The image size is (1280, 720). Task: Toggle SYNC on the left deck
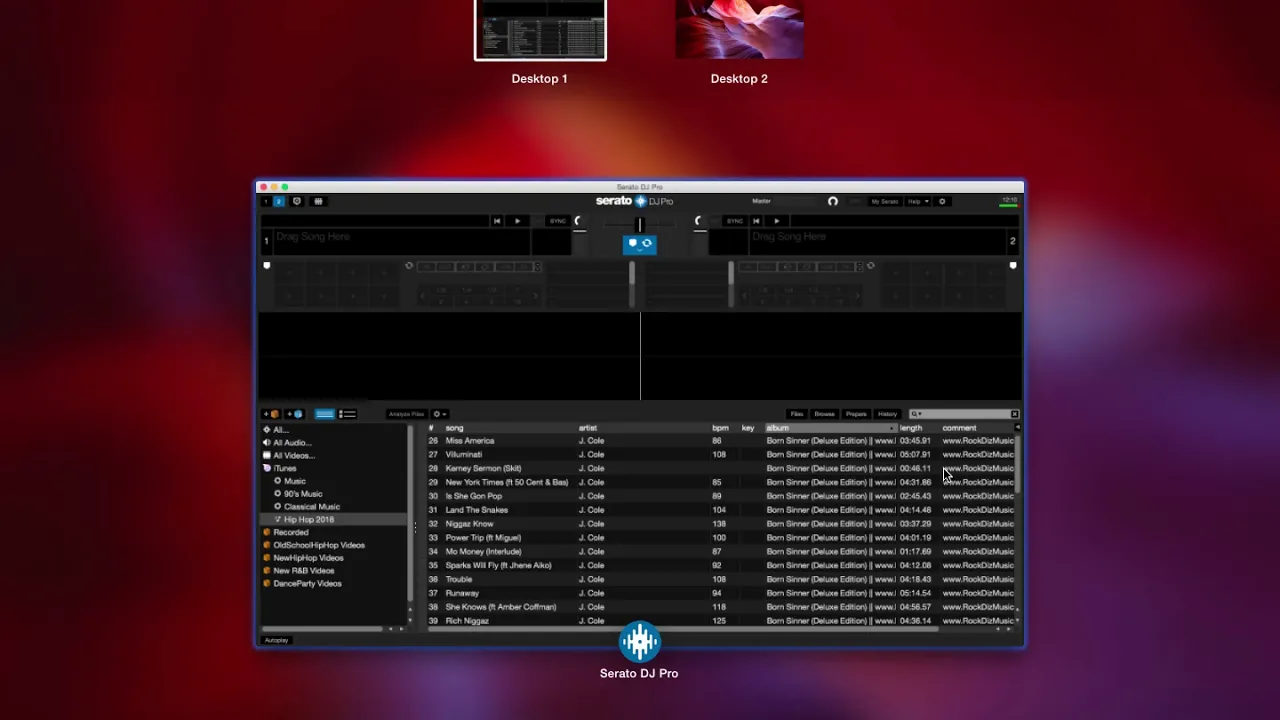557,221
